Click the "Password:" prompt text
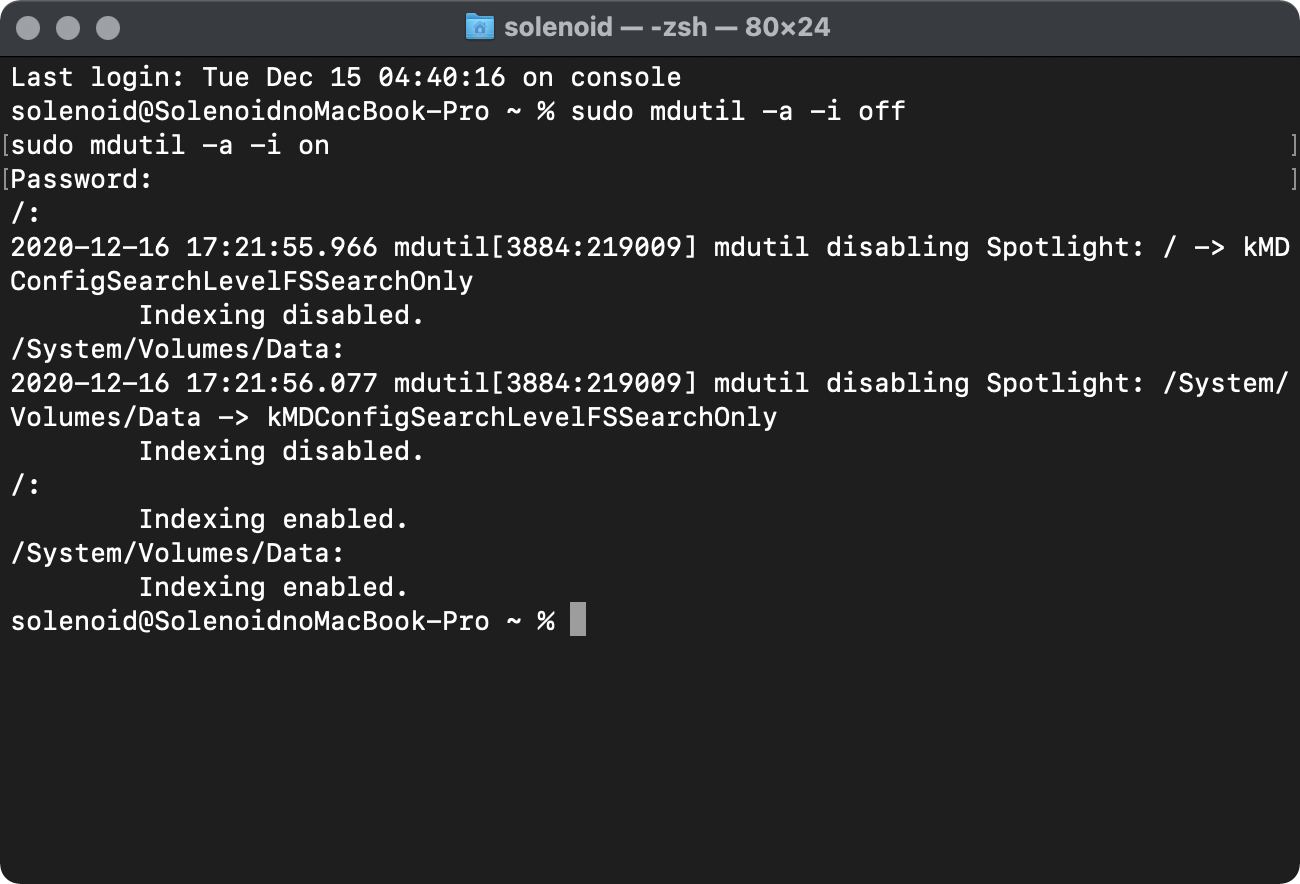This screenshot has height=884, width=1300. 82,180
